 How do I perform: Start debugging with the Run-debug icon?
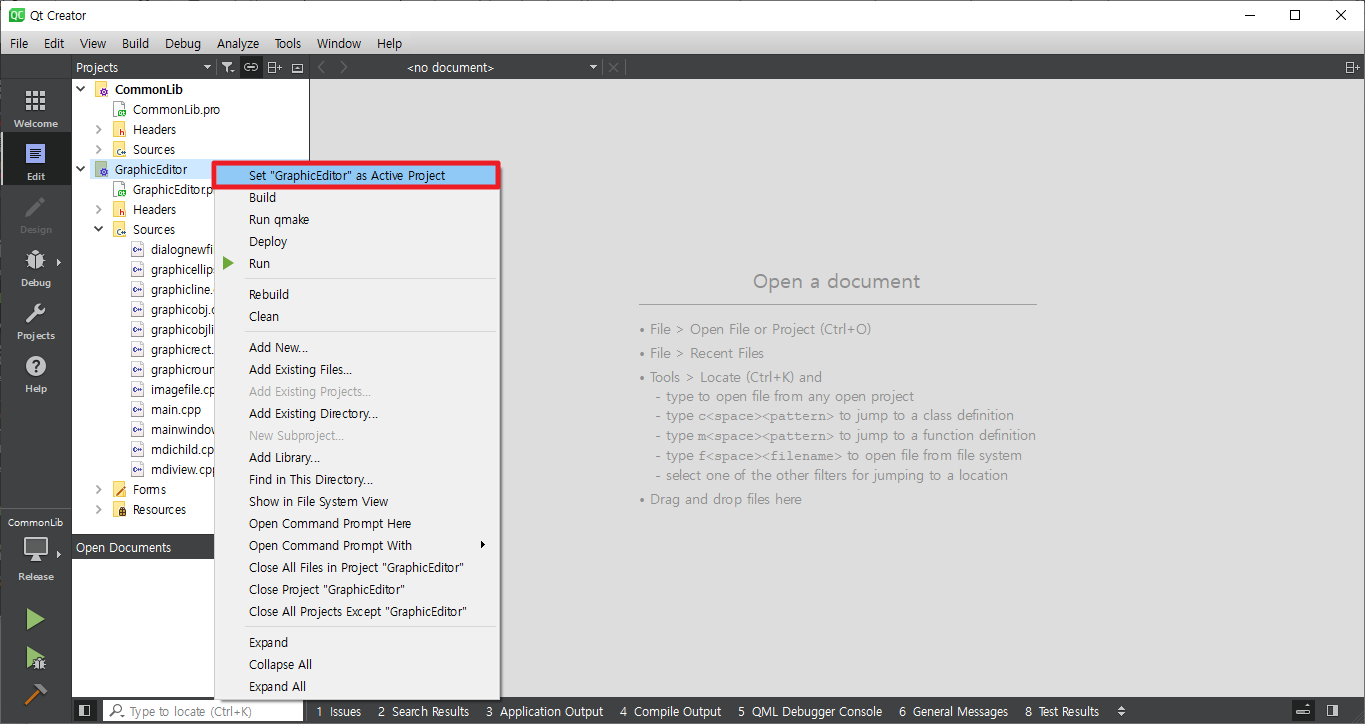tap(35, 657)
